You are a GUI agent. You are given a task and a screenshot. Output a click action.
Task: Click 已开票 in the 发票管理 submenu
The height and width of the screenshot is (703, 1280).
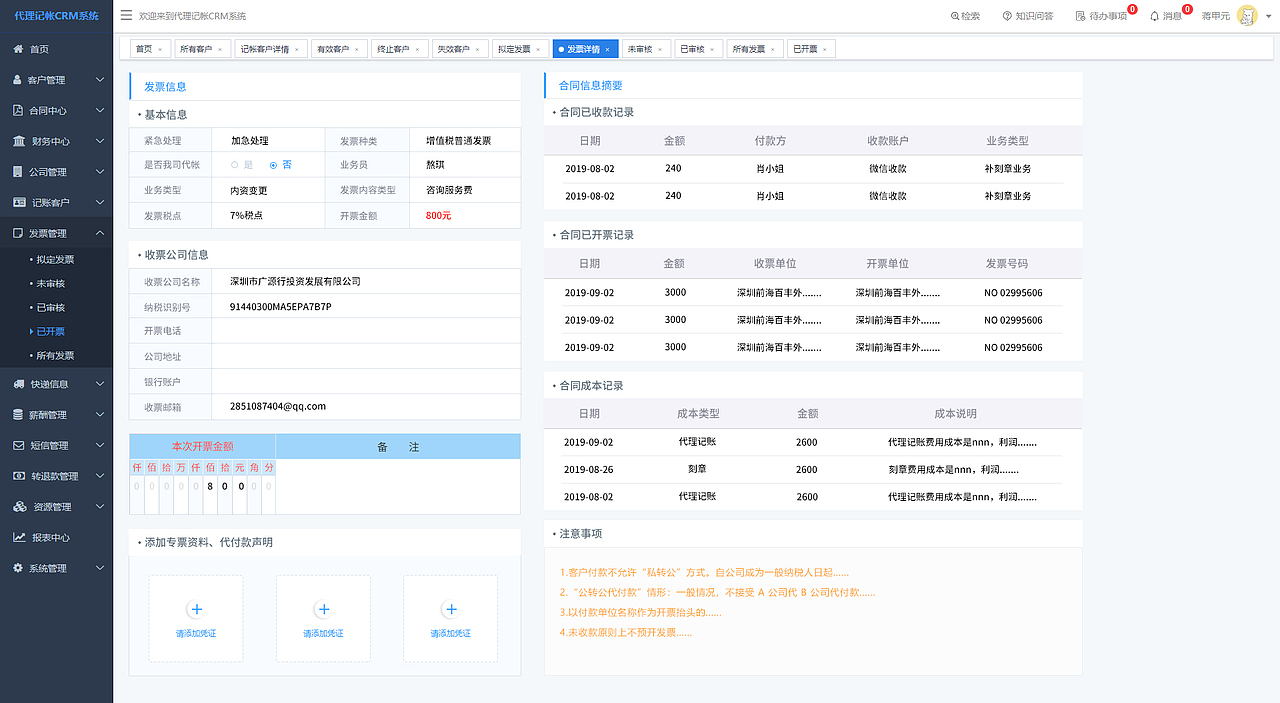click(x=53, y=329)
